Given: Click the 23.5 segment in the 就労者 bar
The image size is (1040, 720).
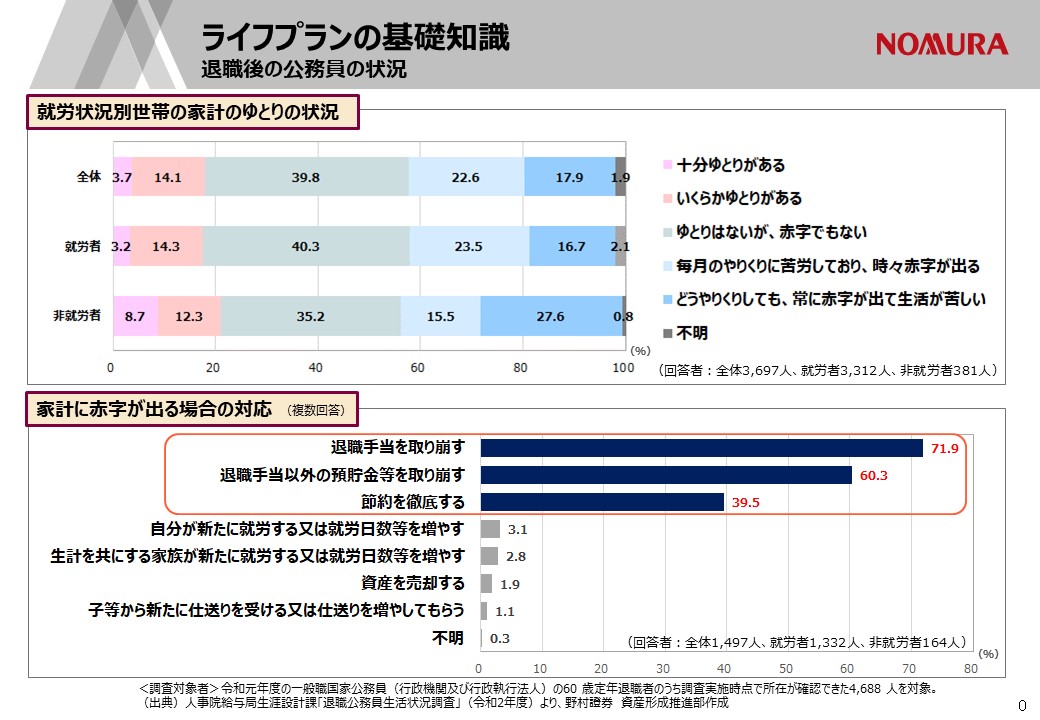Looking at the screenshot, I should 468,246.
